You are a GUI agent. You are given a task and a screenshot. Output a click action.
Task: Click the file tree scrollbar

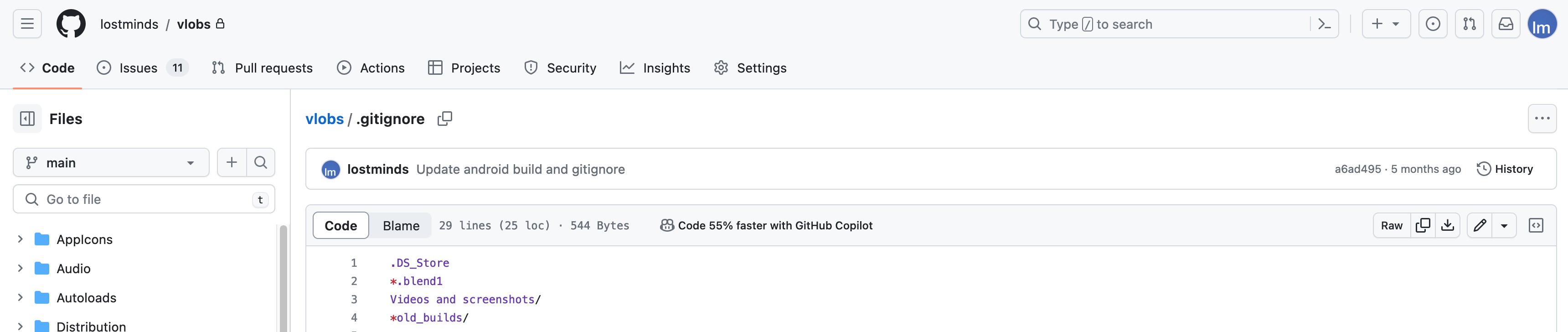click(x=283, y=274)
